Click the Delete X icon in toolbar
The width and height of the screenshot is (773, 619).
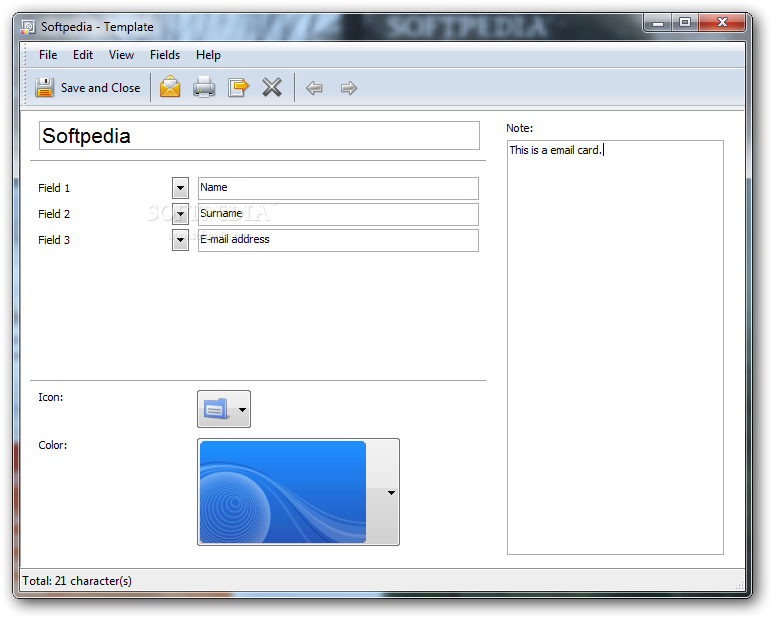(272, 88)
